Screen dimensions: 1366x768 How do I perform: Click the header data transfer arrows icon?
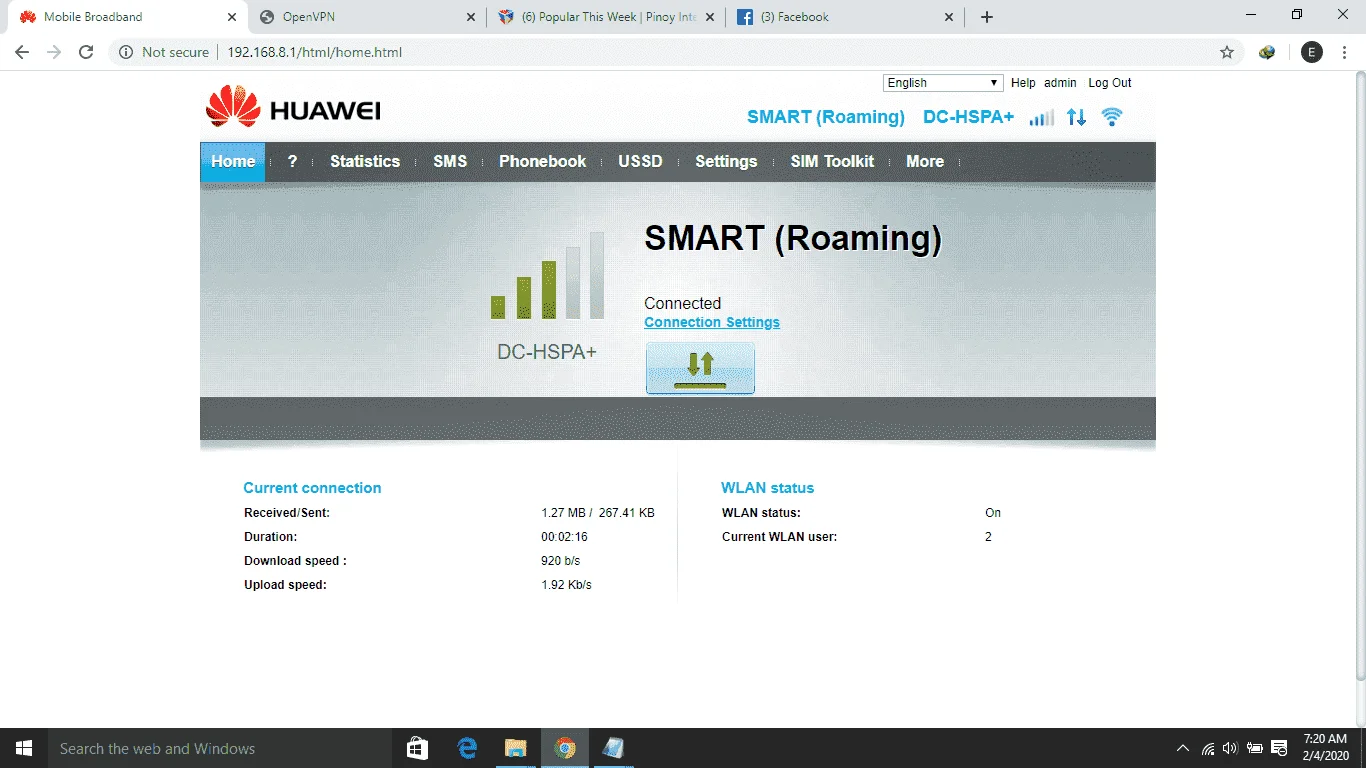pyautogui.click(x=1076, y=117)
